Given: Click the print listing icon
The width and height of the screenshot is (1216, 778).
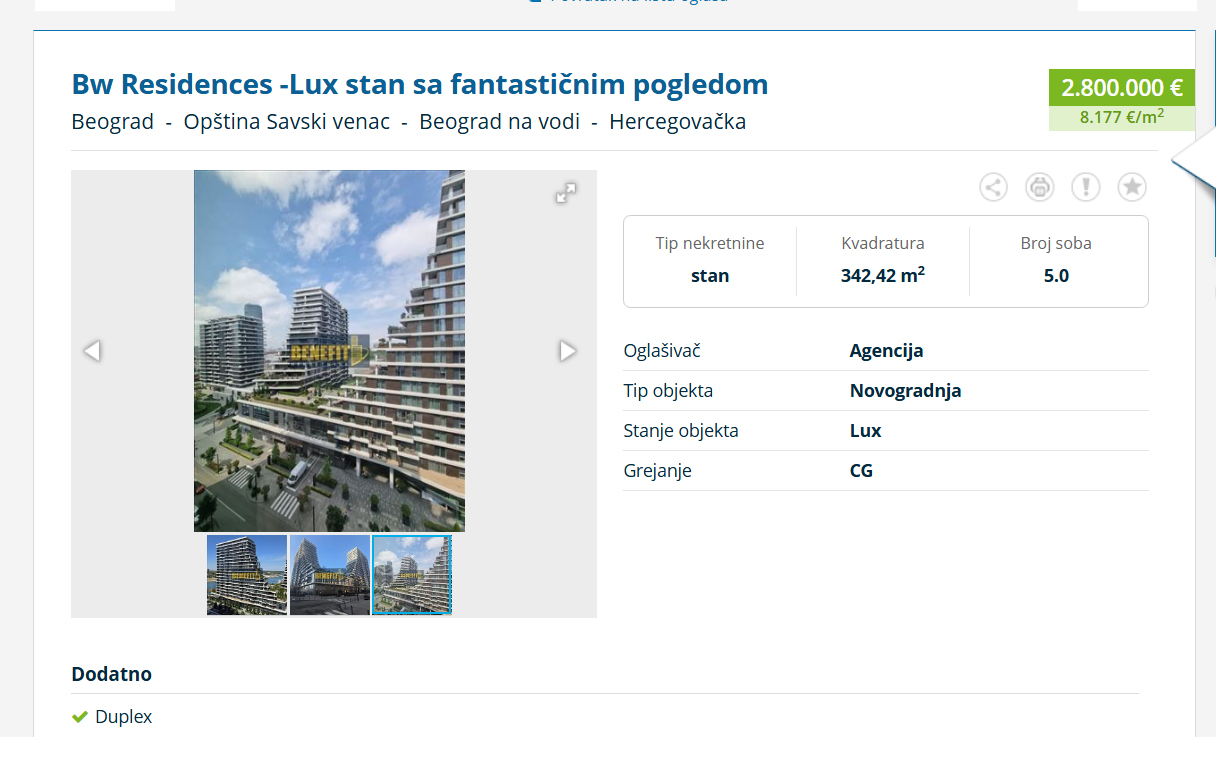Looking at the screenshot, I should (1040, 187).
